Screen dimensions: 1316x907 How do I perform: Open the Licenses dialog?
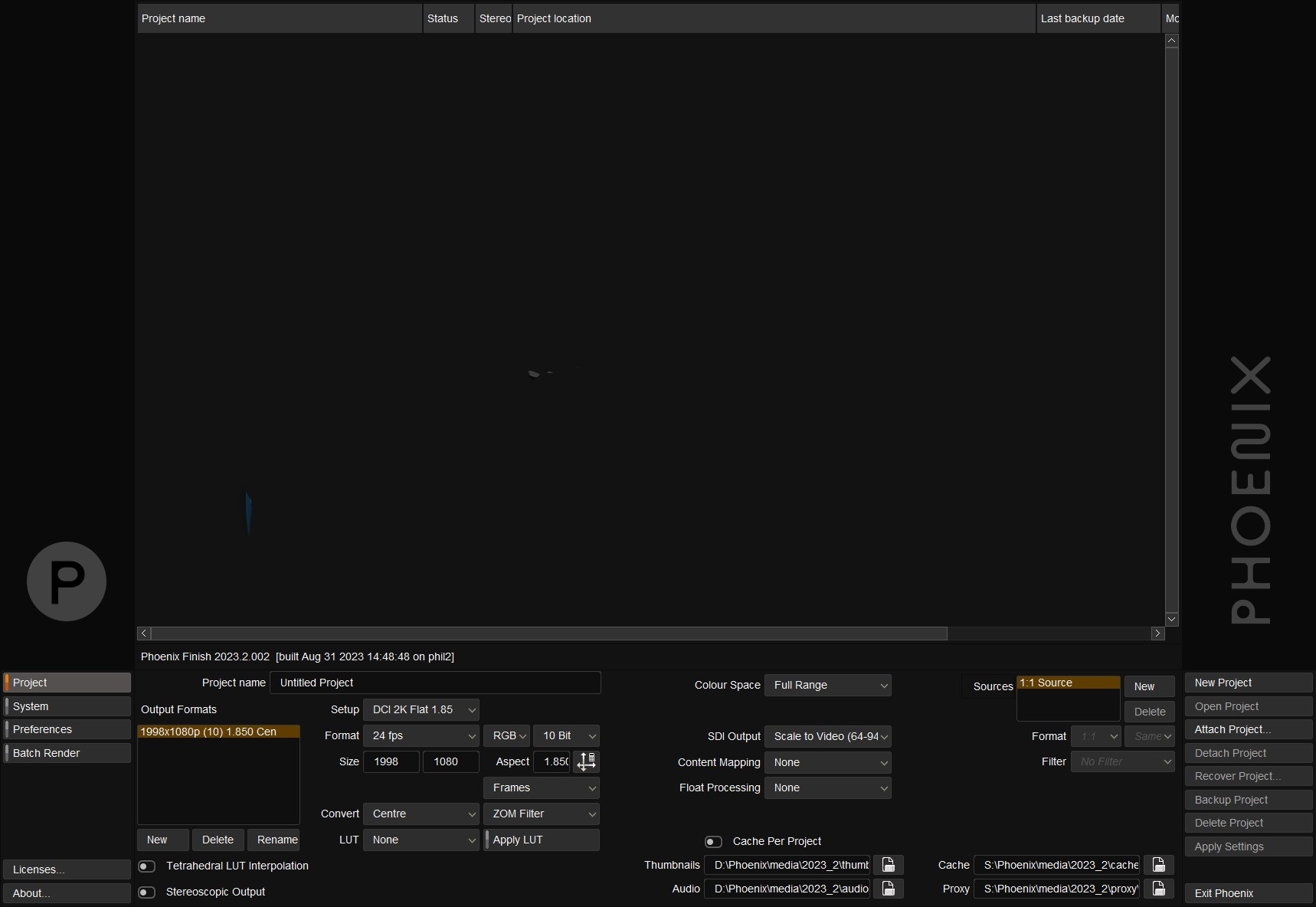(67, 869)
